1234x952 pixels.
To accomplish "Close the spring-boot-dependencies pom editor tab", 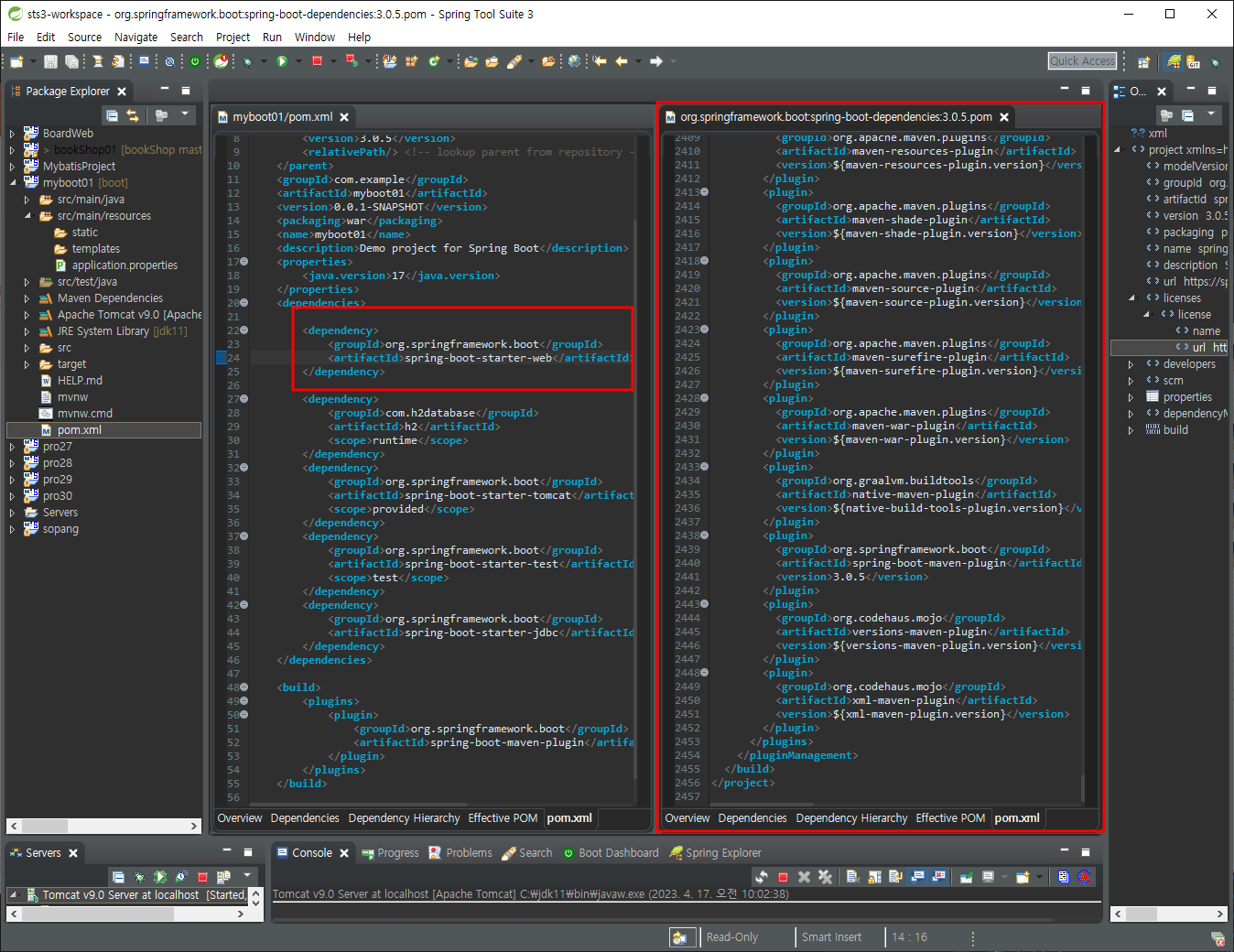I will (1004, 117).
